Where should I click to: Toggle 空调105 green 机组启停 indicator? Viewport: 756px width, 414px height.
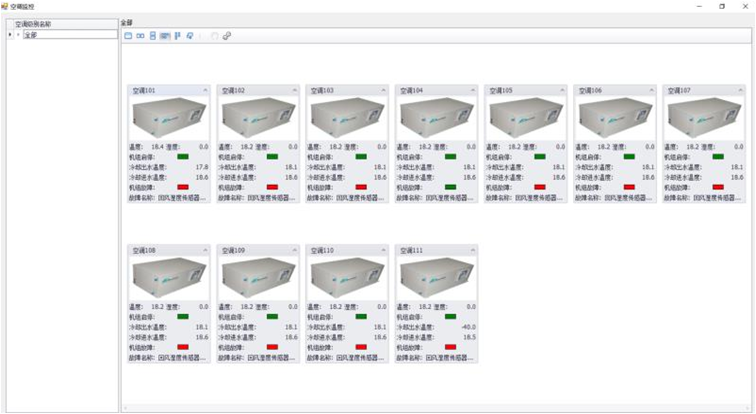click(x=540, y=156)
